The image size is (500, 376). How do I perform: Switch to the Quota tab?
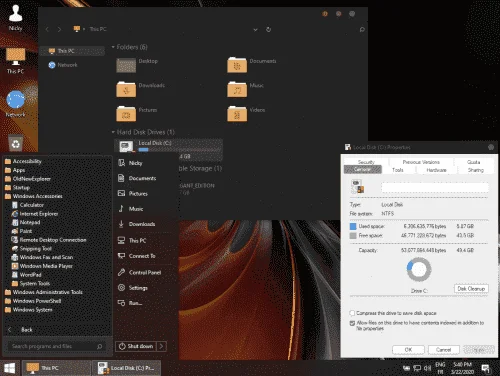pos(473,162)
